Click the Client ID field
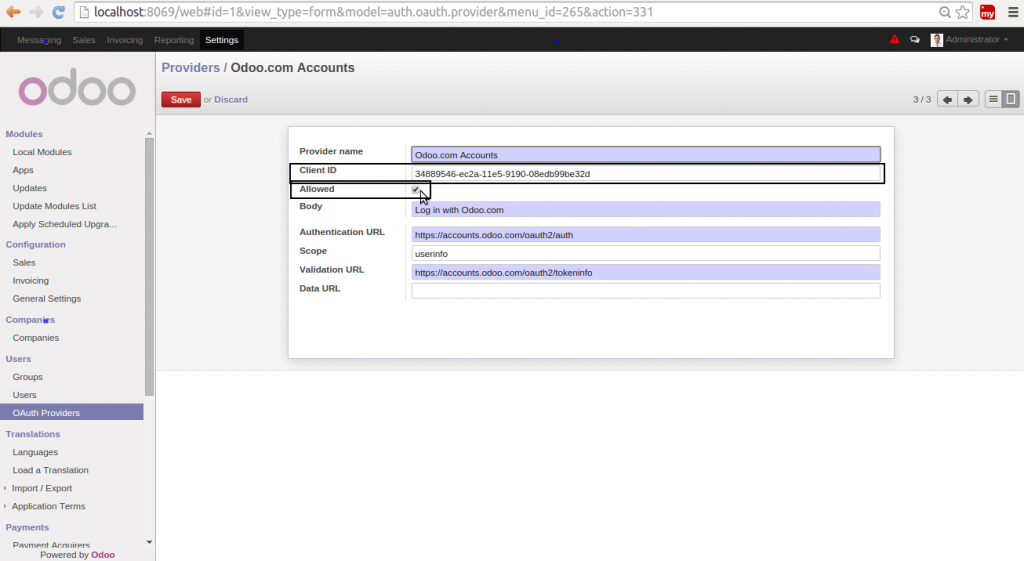 (646, 174)
